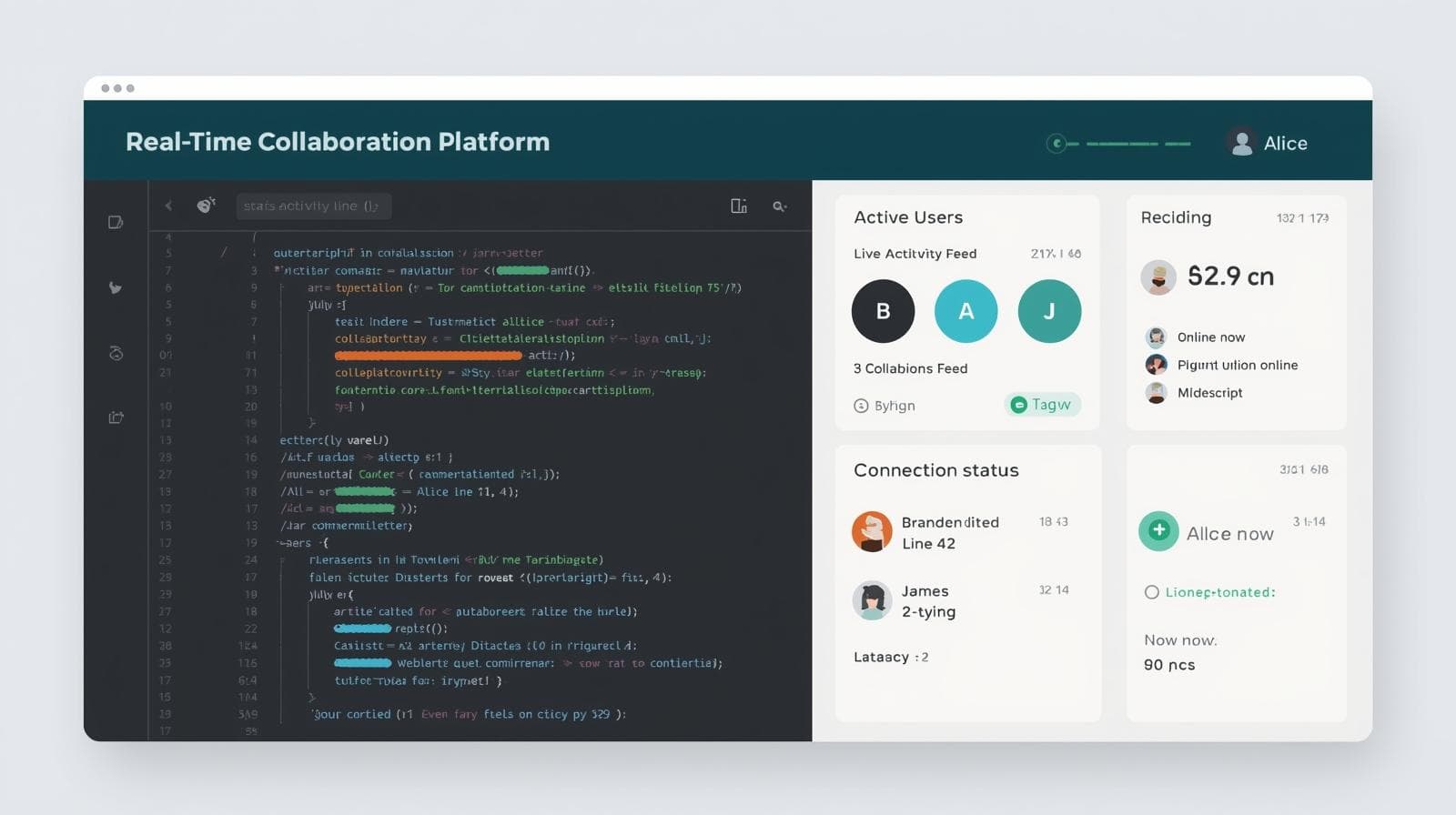Screen dimensions: 1456x815
Task: Click the Alice username in the header
Action: coord(1285,144)
